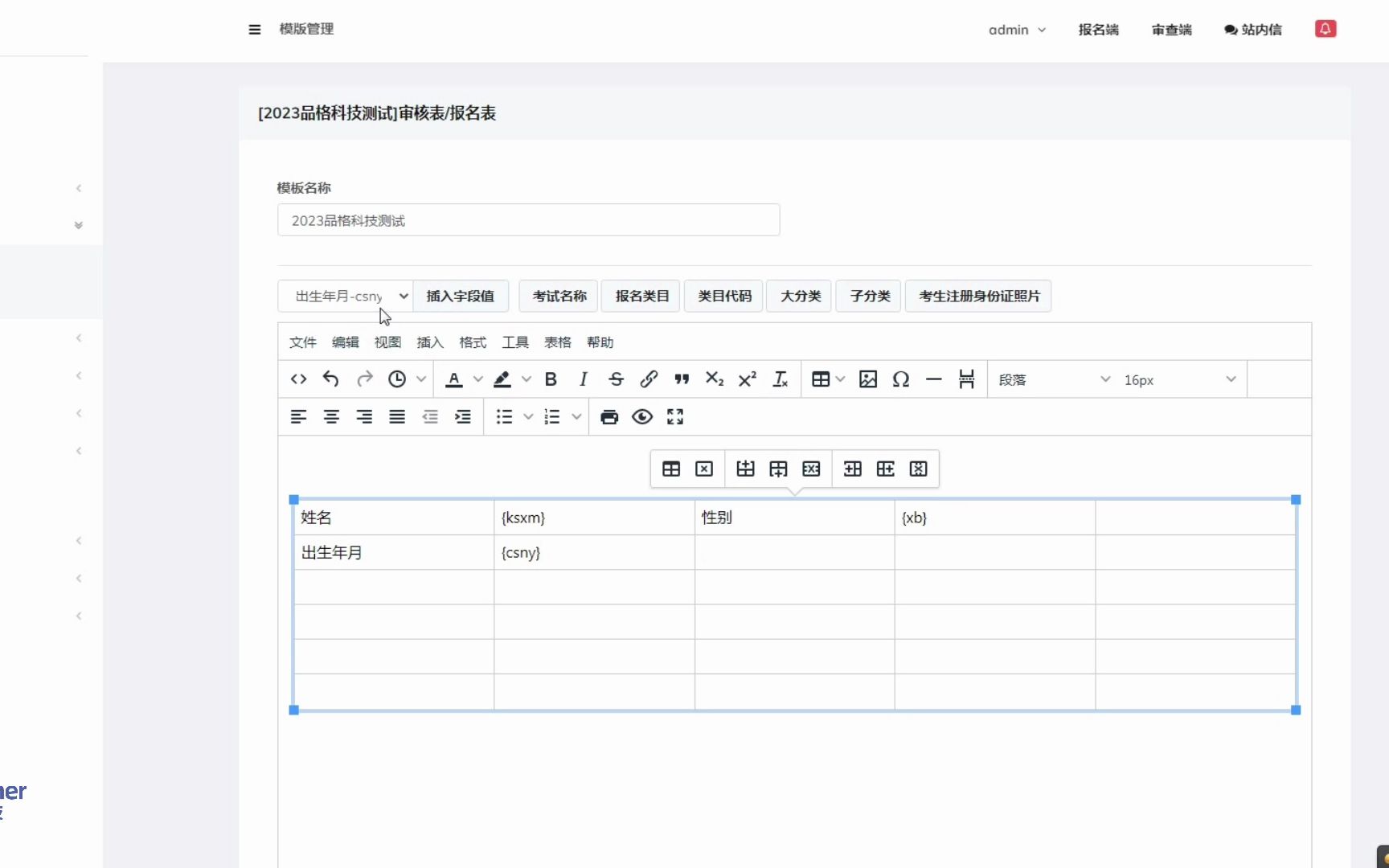The height and width of the screenshot is (868, 1389).
Task: Insert a special character with the omega icon
Action: point(901,379)
